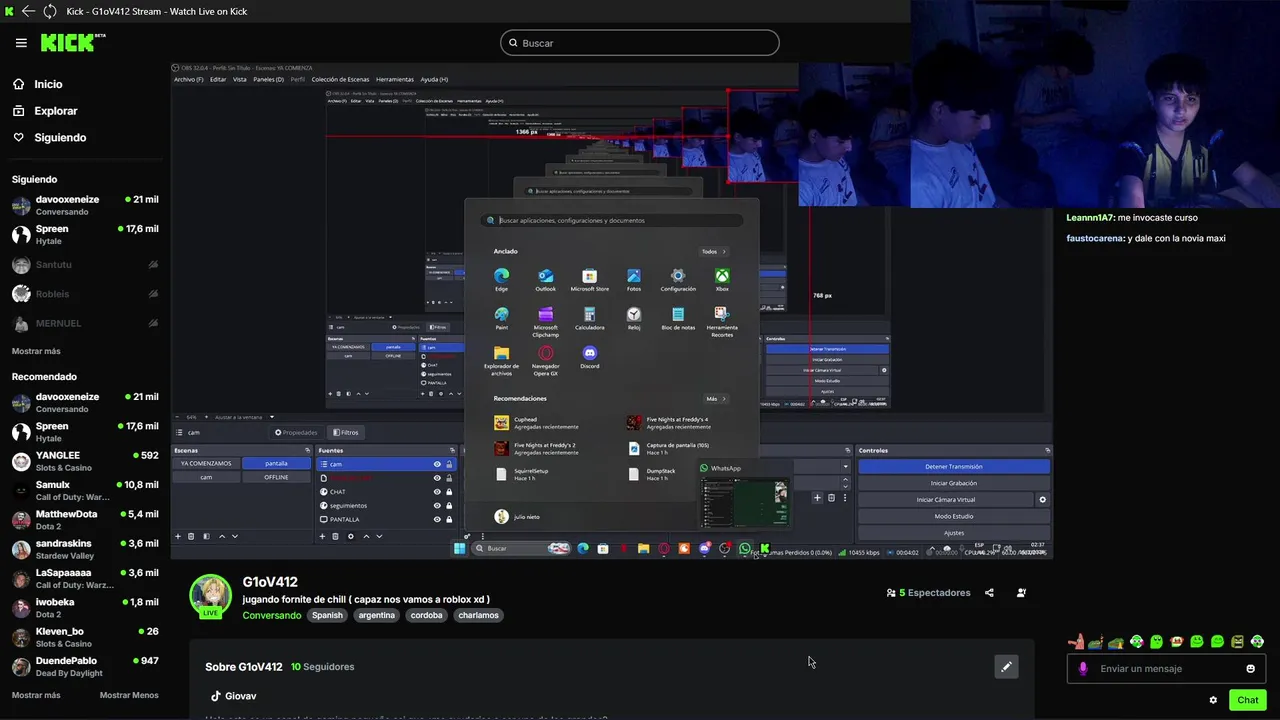Expand Todos in streamed Start menu
1280x720 pixels.
pyautogui.click(x=713, y=252)
